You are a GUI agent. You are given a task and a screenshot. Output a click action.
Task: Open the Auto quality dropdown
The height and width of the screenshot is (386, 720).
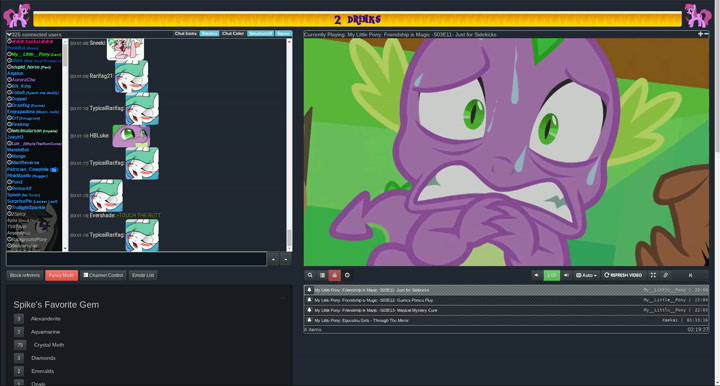click(x=586, y=275)
